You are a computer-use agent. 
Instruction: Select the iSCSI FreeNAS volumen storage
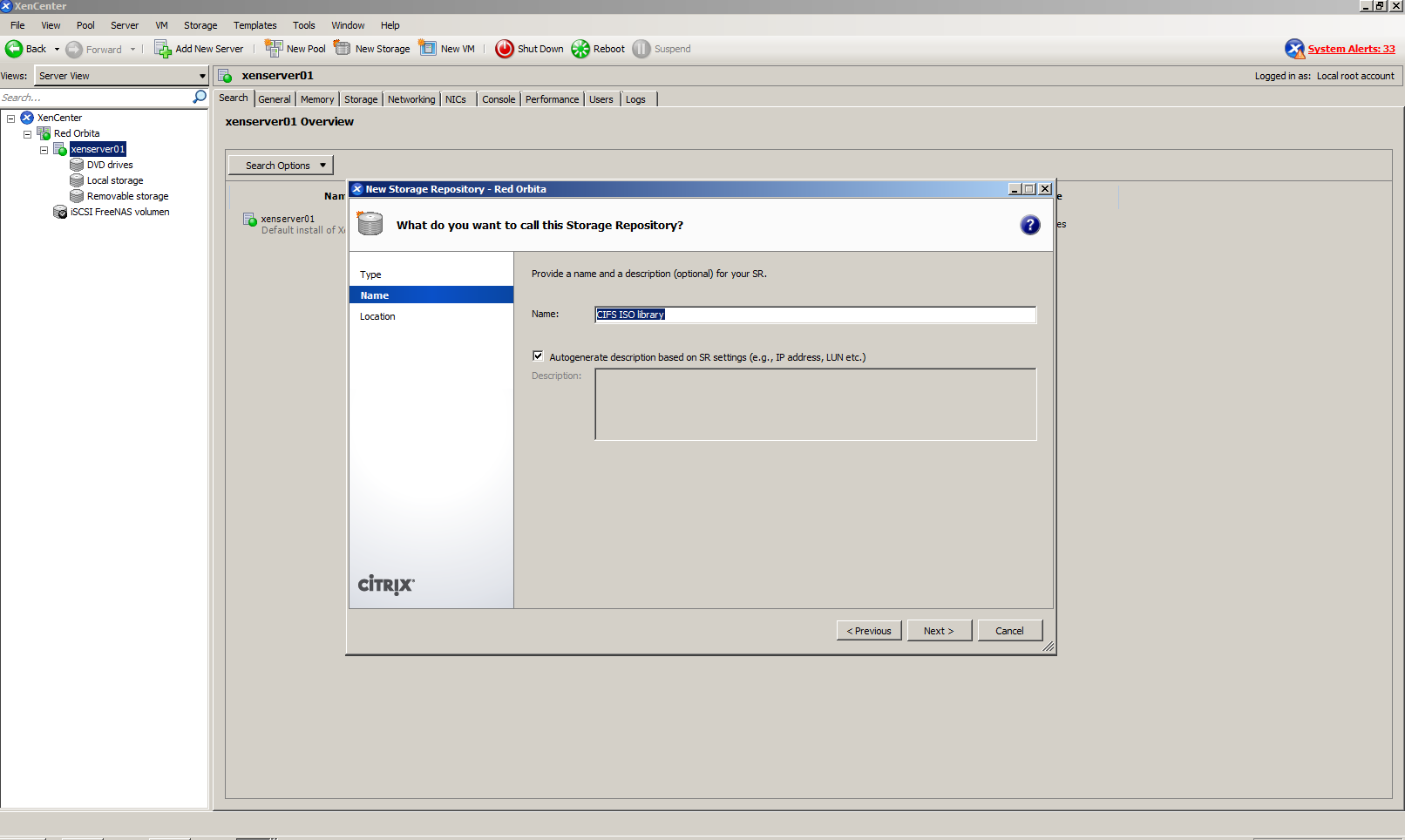(119, 212)
